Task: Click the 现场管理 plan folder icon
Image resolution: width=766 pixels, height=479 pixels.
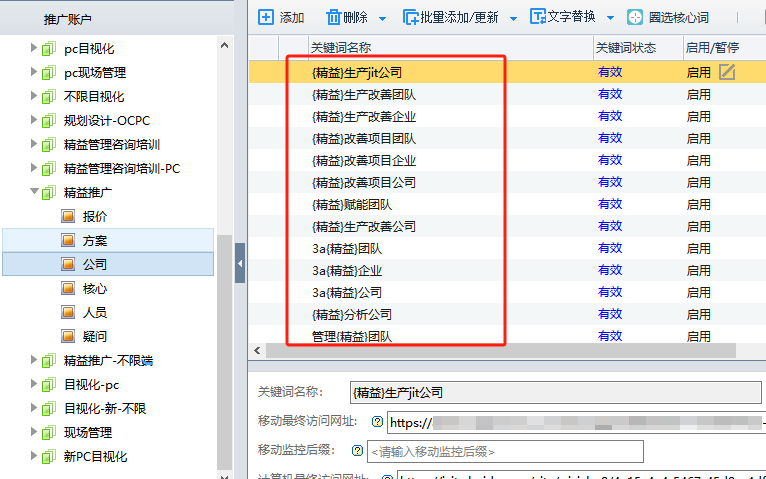Action: click(48, 433)
